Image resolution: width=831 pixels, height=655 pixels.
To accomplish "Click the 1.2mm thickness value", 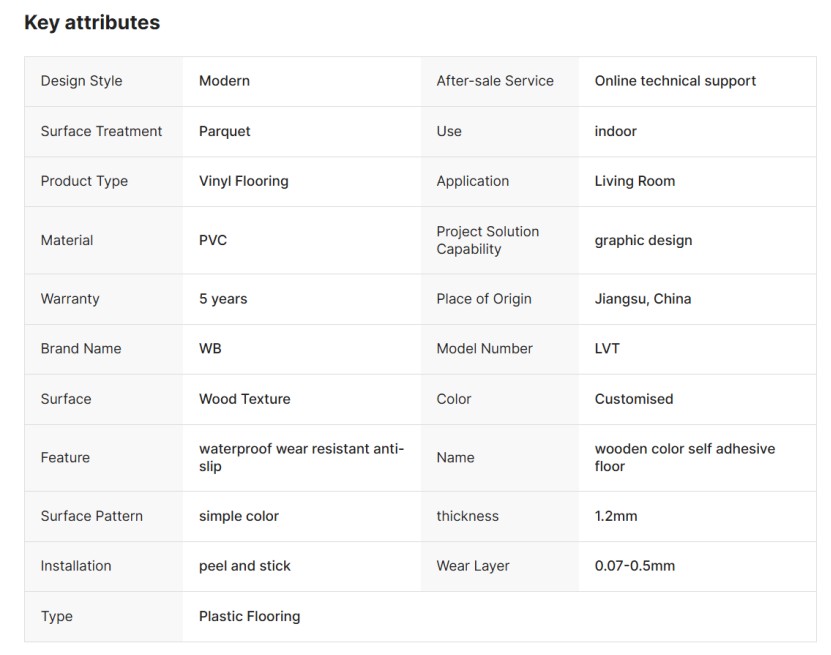I will click(x=615, y=516).
